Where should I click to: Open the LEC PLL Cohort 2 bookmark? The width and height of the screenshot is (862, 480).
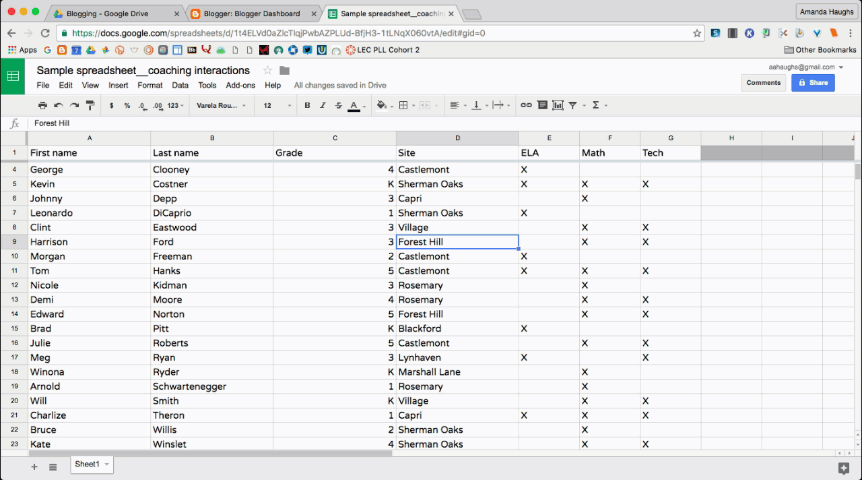tap(382, 50)
